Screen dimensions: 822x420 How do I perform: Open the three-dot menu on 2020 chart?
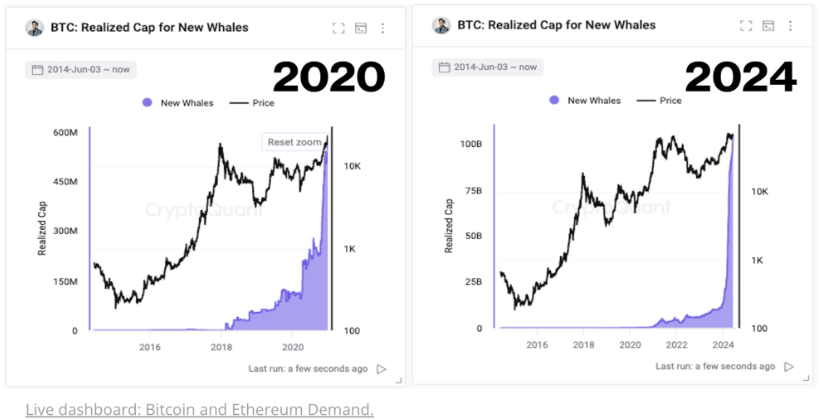tap(382, 28)
